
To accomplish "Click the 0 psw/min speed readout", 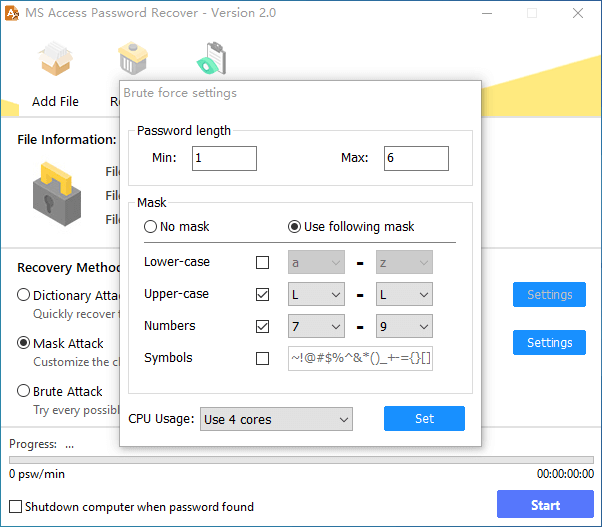I will [x=37, y=474].
